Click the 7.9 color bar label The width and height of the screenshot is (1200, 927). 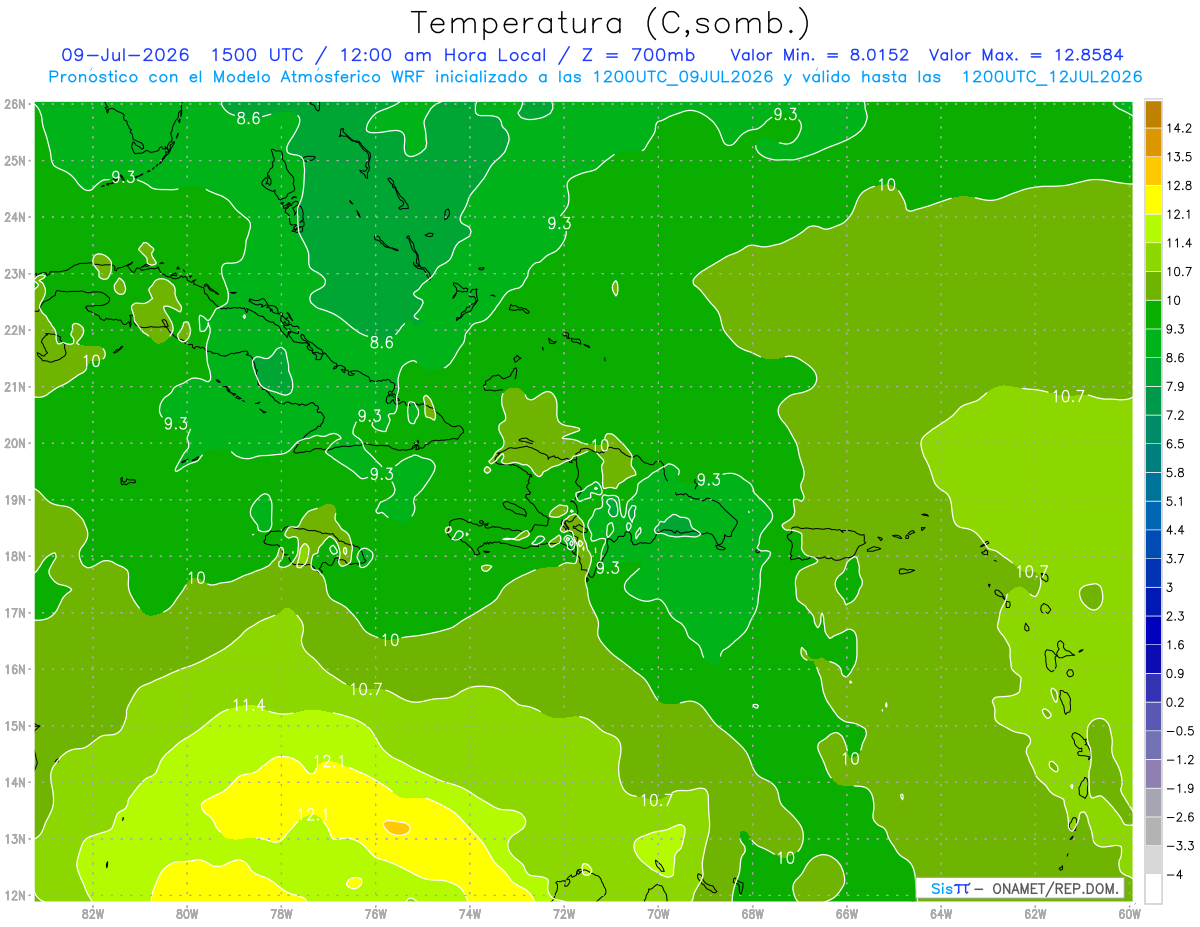tap(1175, 386)
